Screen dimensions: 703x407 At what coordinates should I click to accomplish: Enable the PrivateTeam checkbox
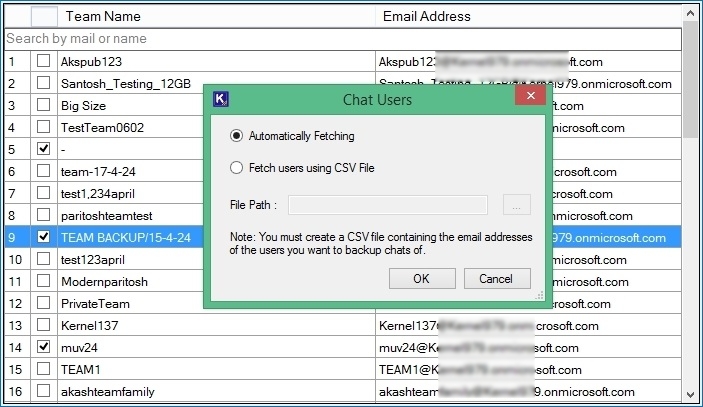coord(43,303)
